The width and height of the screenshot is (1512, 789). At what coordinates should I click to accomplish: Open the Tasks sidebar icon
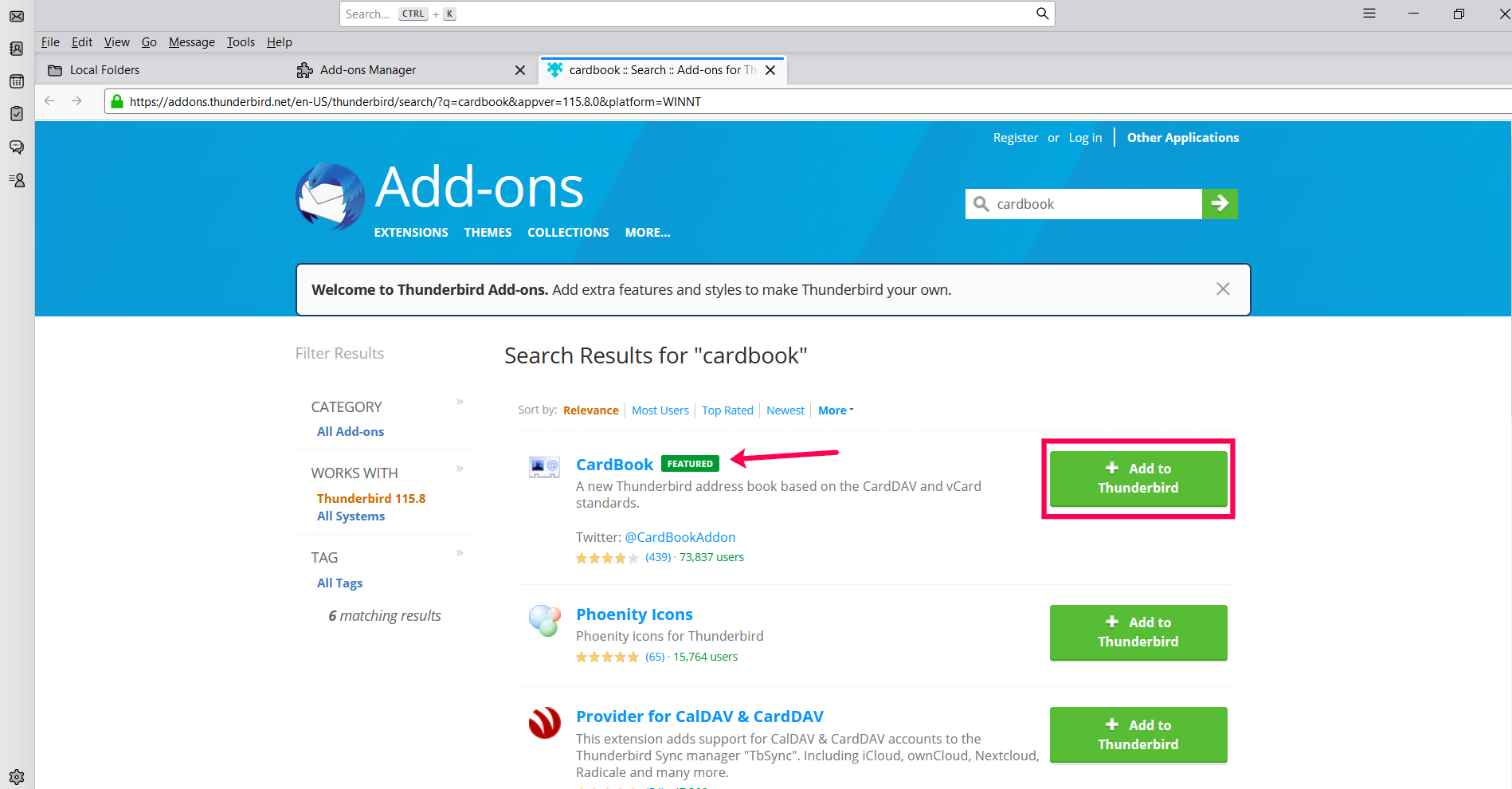pyautogui.click(x=17, y=114)
